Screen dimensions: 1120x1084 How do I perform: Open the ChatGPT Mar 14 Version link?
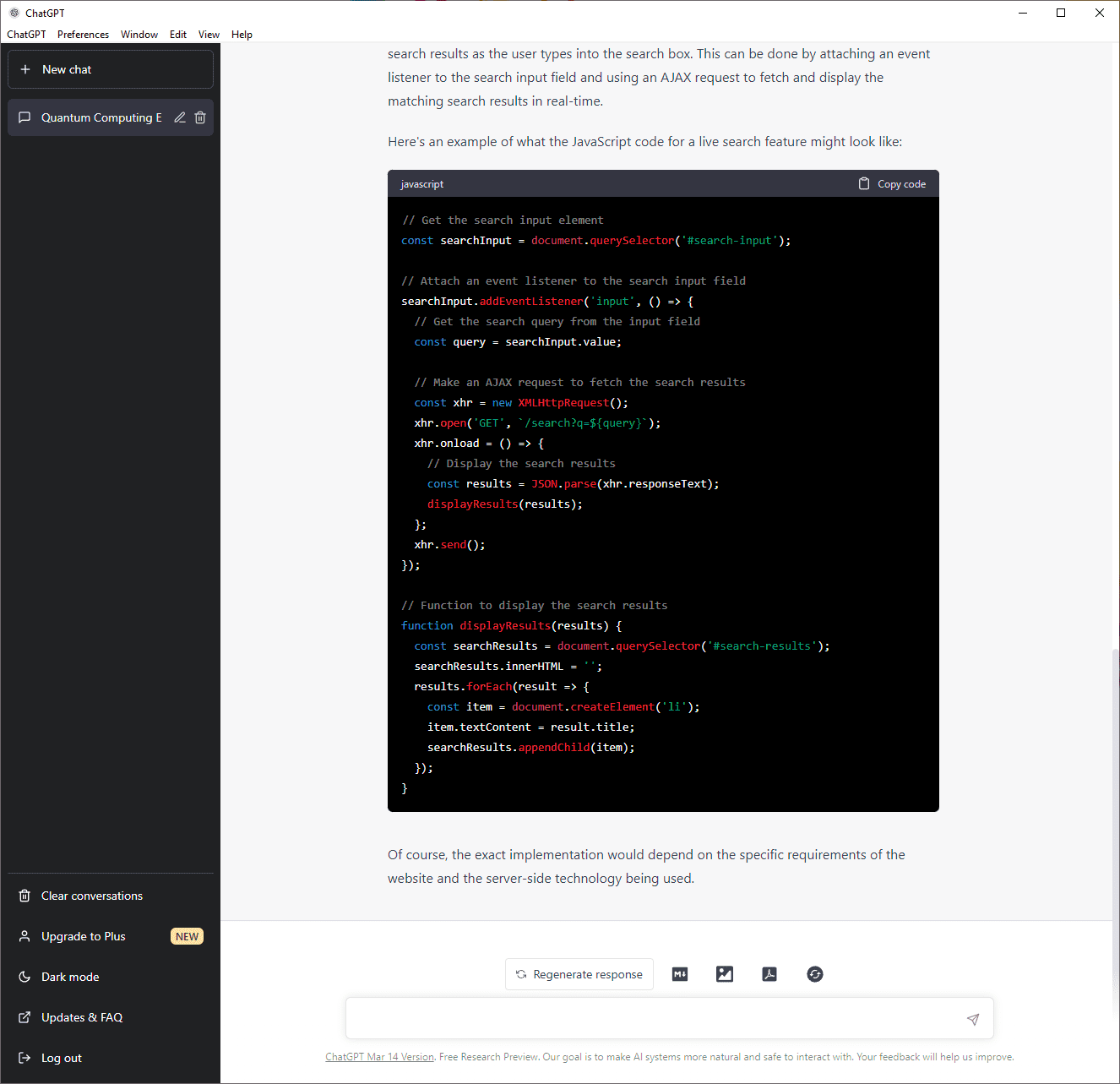point(379,1057)
